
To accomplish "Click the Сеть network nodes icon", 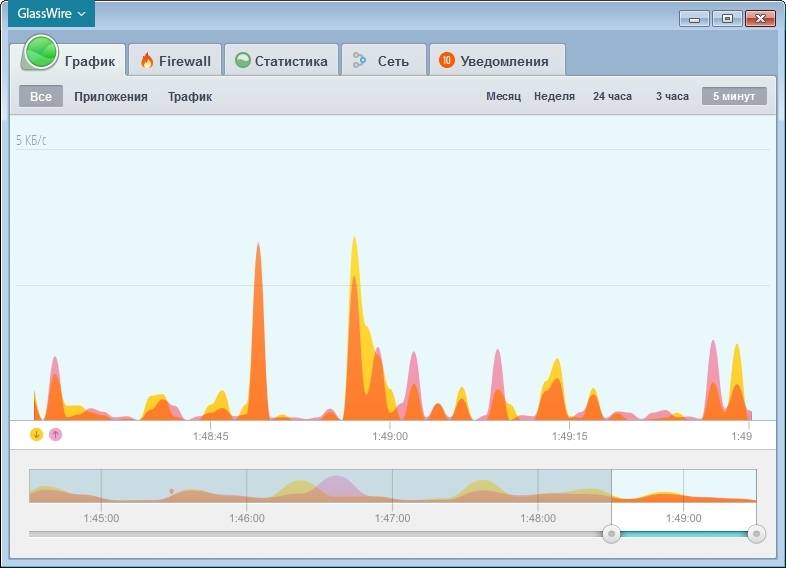I will 359,60.
